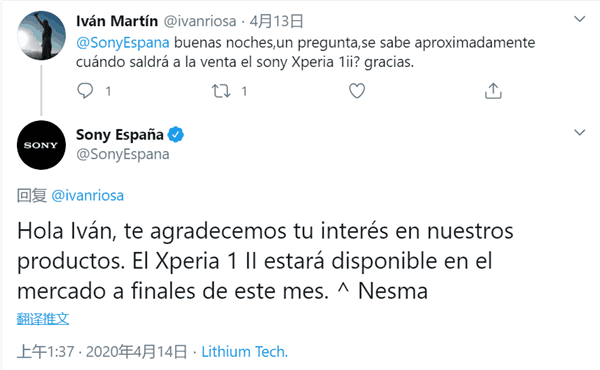Open Iván Martín's profile avatar
Image resolution: width=600 pixels, height=370 pixels.
pos(41,35)
